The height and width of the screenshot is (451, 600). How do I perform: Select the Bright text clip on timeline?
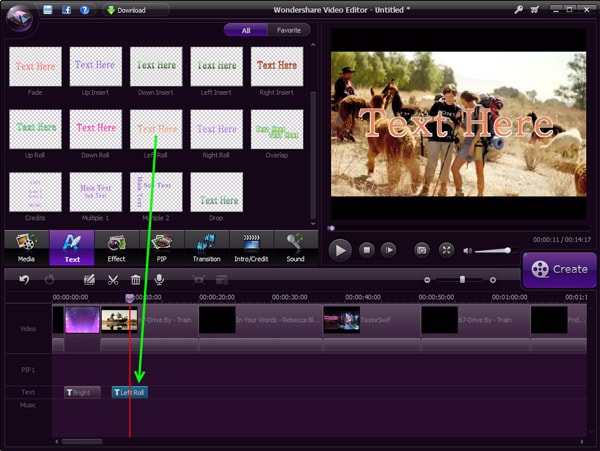click(x=82, y=392)
